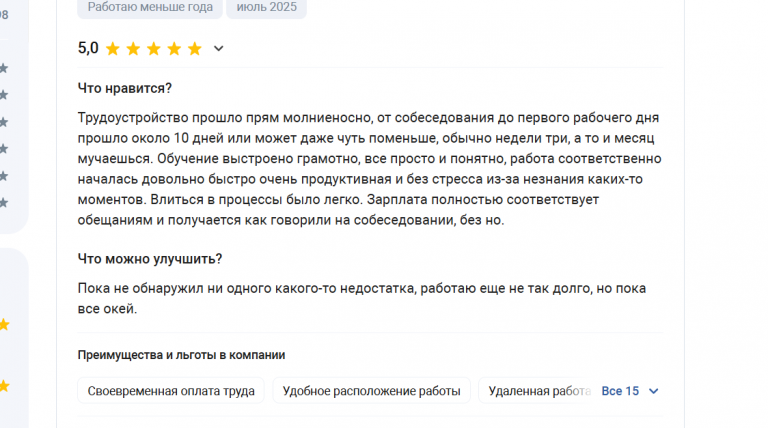
Task: Click the first yellow star of the 5,0 rating
Action: click(x=113, y=48)
